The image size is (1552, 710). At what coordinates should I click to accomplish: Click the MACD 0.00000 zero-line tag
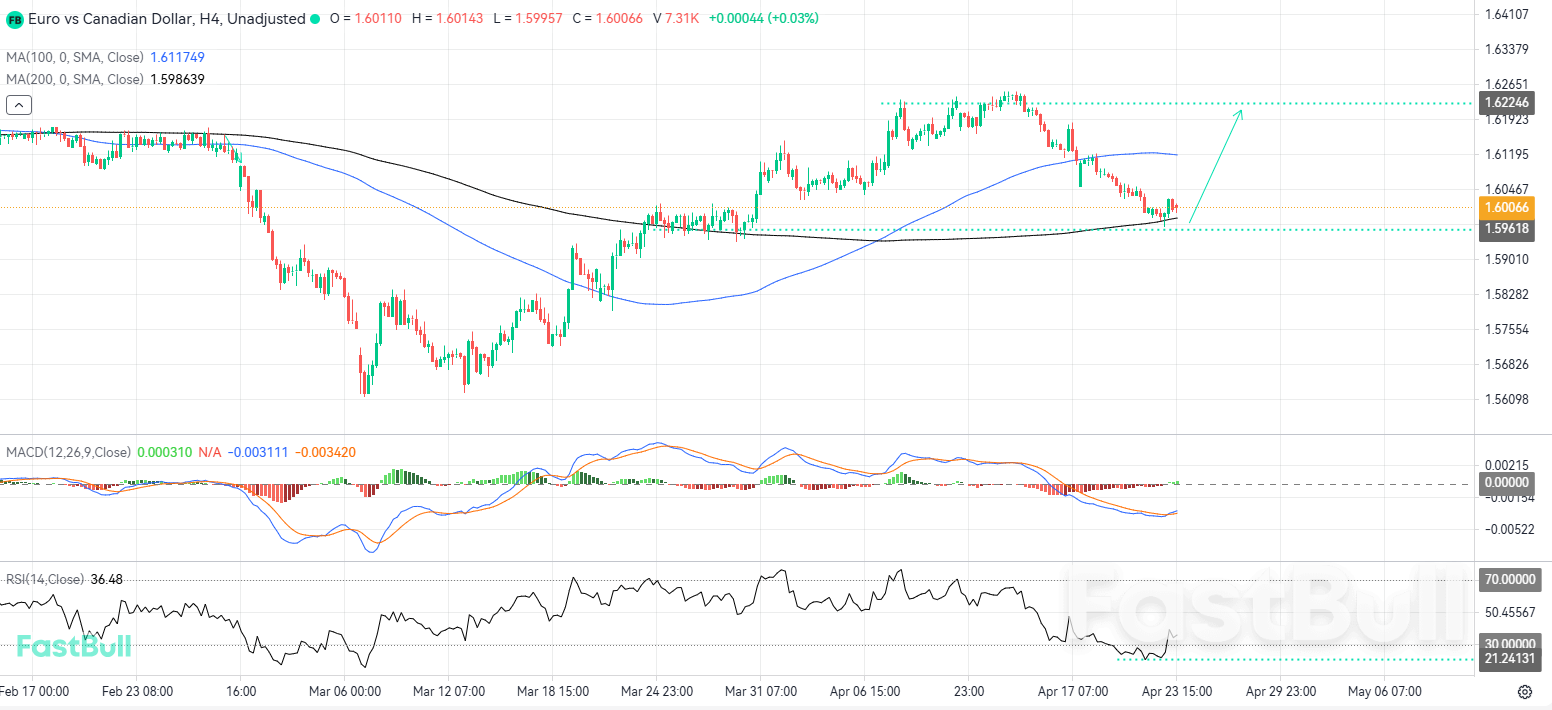pos(1506,482)
